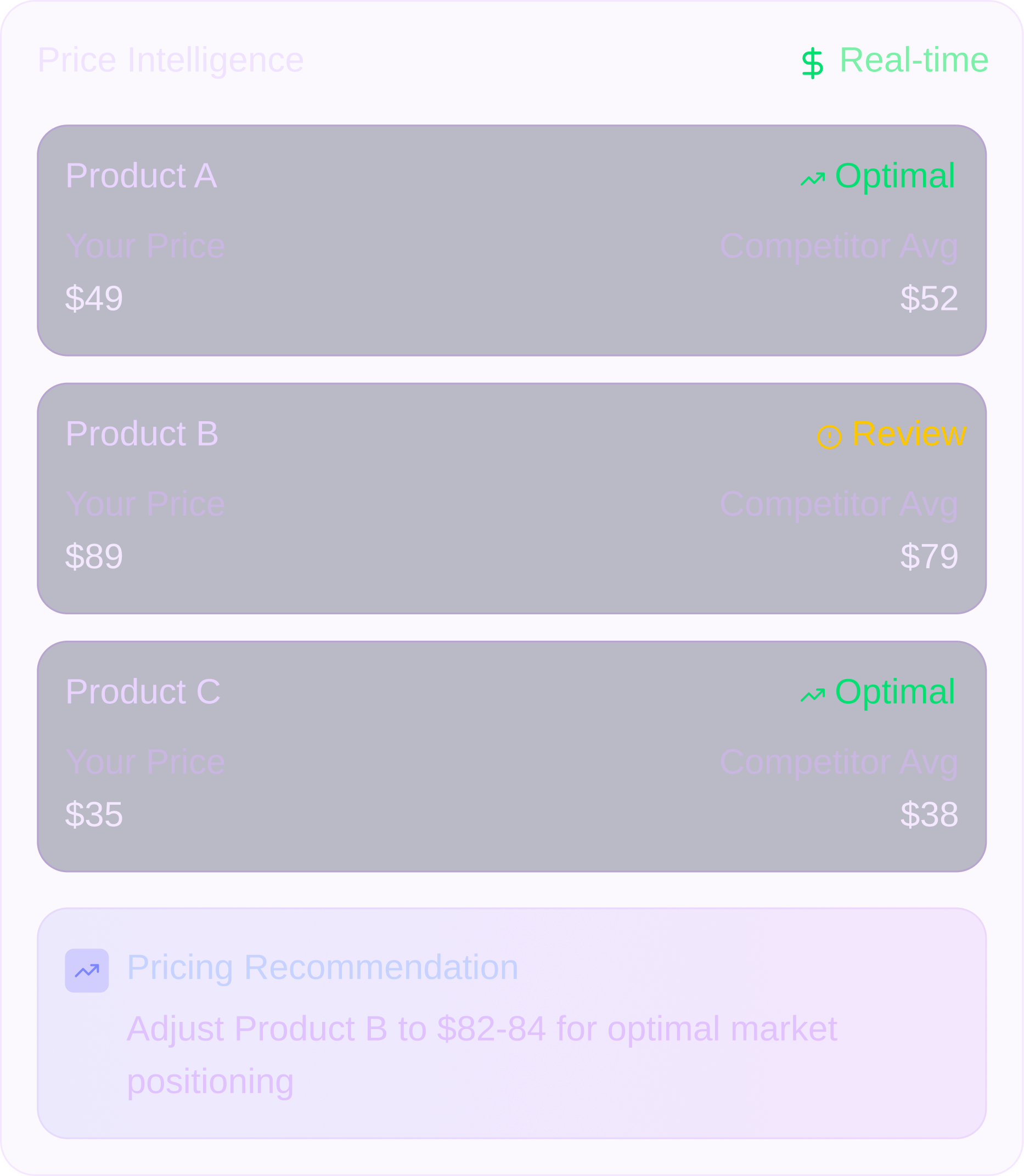Toggle the Real-time price monitoring indicator
Viewport: 1024px width, 1176px height.
click(891, 60)
